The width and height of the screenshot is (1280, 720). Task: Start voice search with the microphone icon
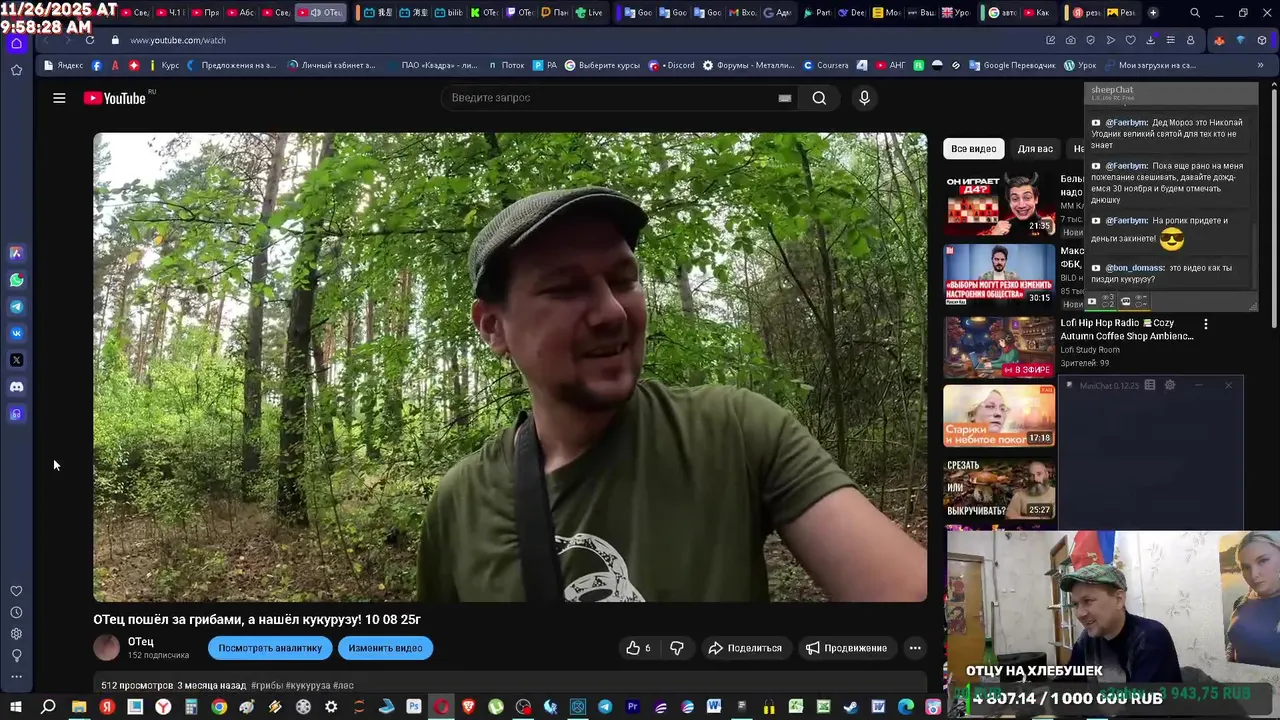click(x=864, y=98)
